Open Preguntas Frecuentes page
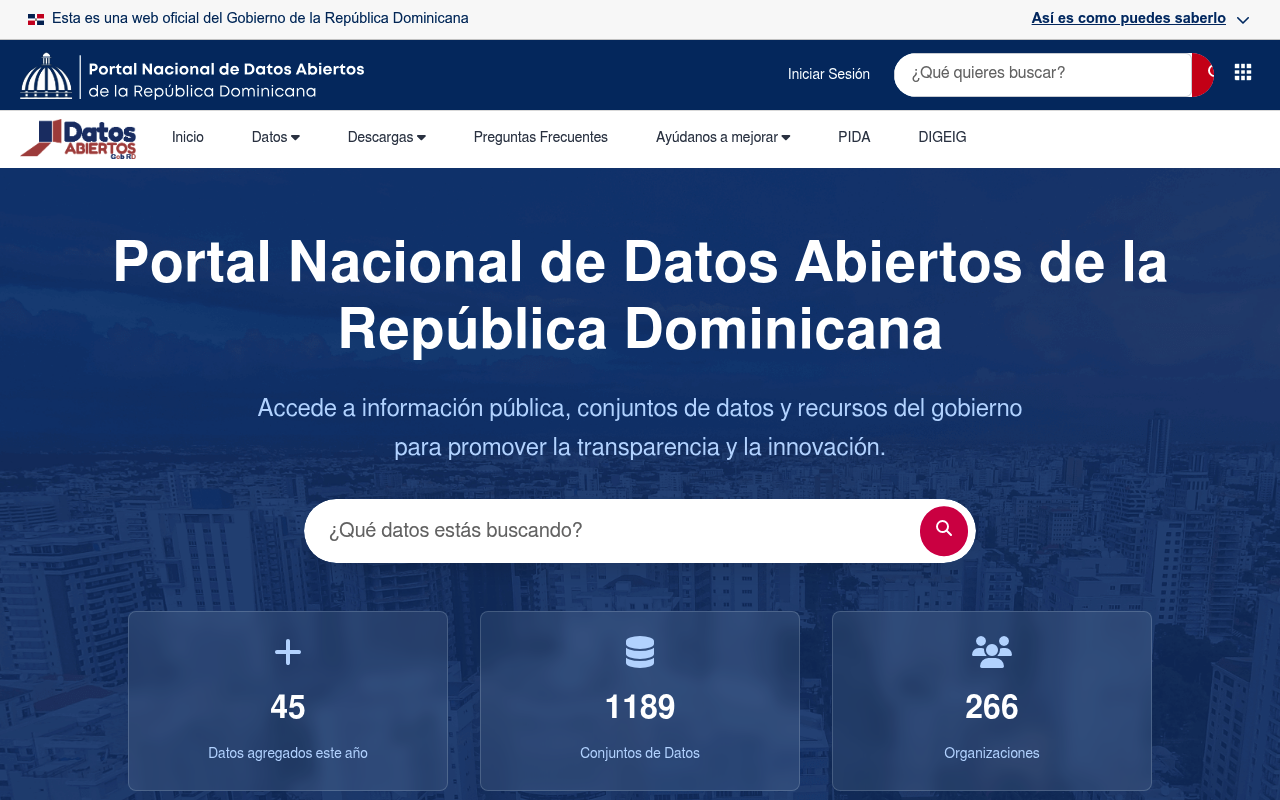 (541, 137)
